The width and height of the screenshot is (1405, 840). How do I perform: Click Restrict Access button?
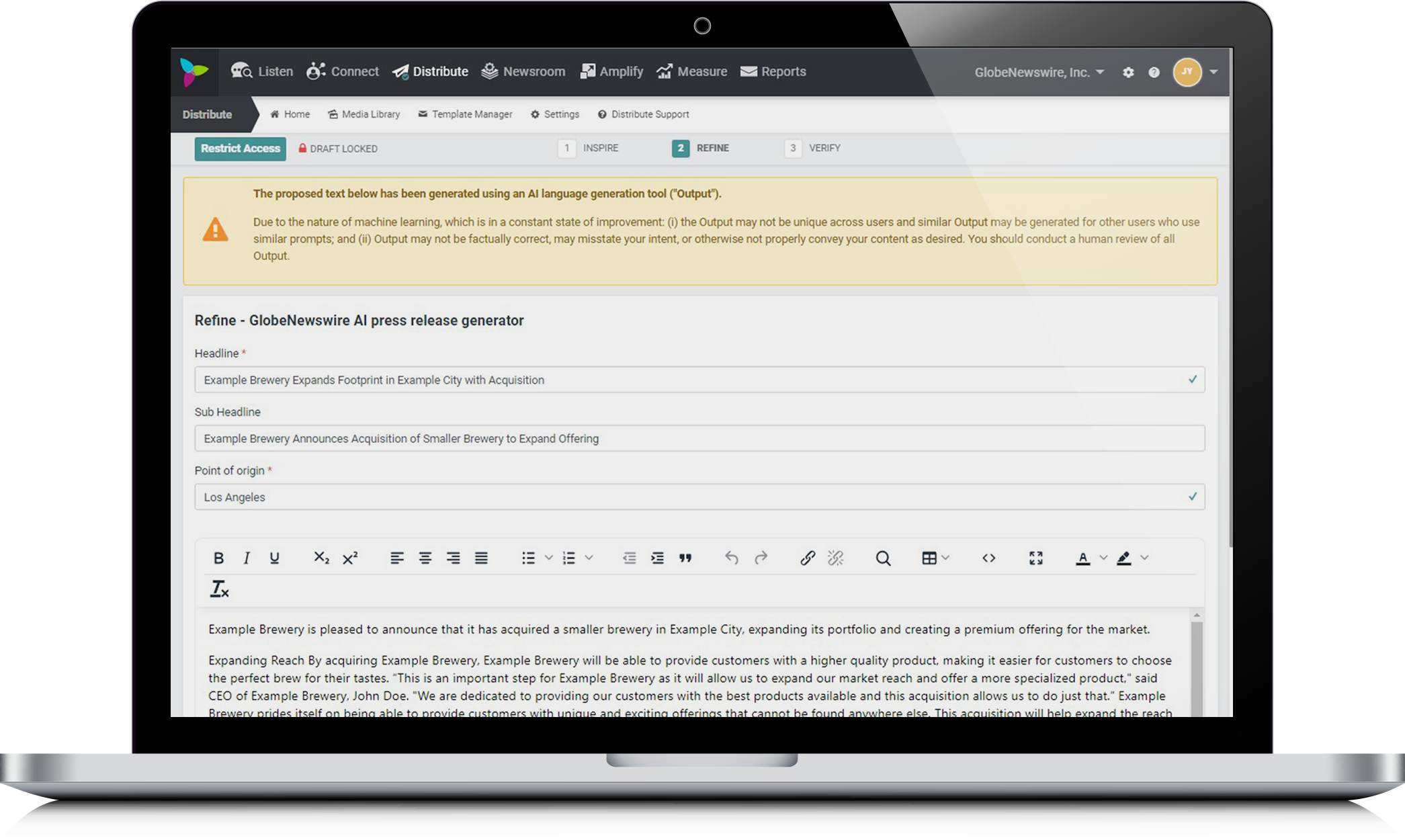coord(241,149)
